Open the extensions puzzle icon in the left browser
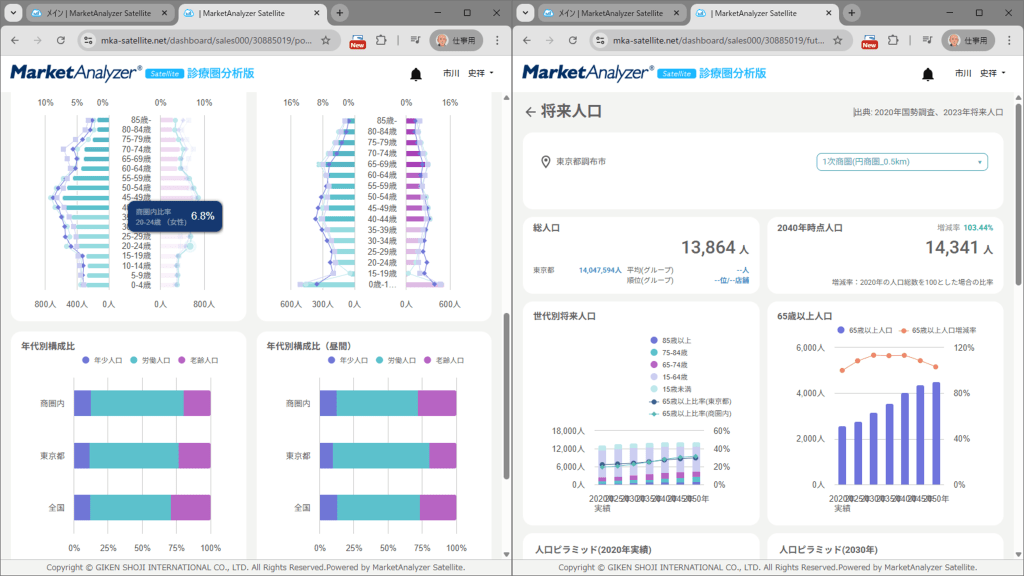1024x576 pixels. (x=381, y=40)
